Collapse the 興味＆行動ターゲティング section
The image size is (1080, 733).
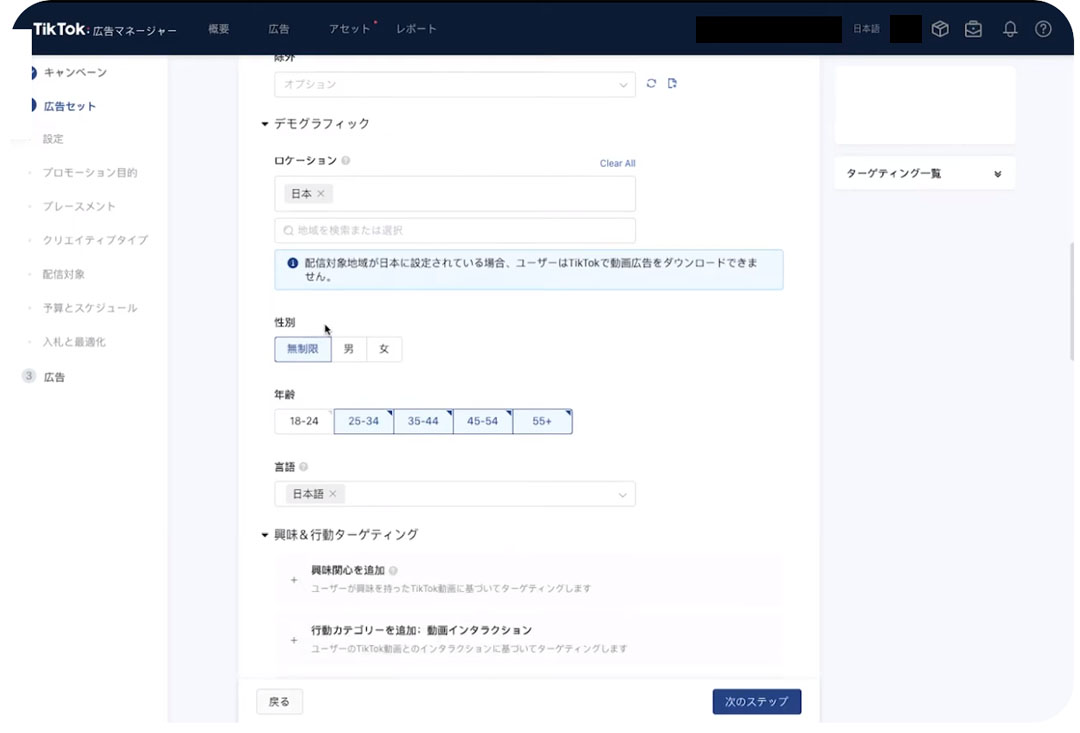click(x=263, y=534)
